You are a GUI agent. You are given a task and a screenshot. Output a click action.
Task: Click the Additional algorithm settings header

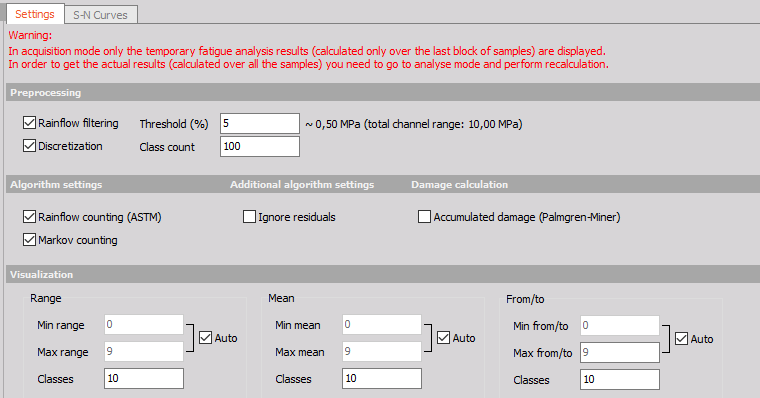pyautogui.click(x=302, y=184)
